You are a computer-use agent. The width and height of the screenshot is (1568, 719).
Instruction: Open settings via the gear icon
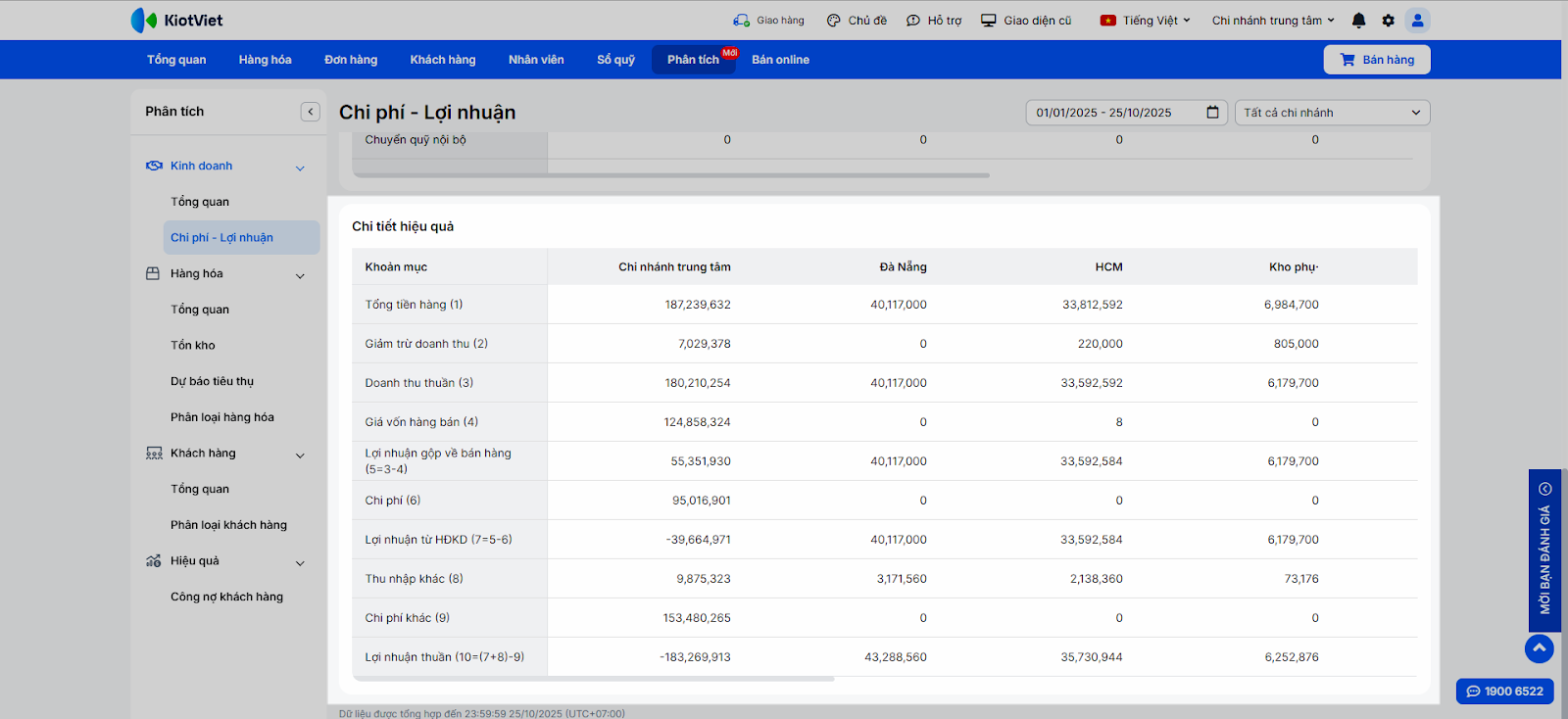tap(1388, 21)
